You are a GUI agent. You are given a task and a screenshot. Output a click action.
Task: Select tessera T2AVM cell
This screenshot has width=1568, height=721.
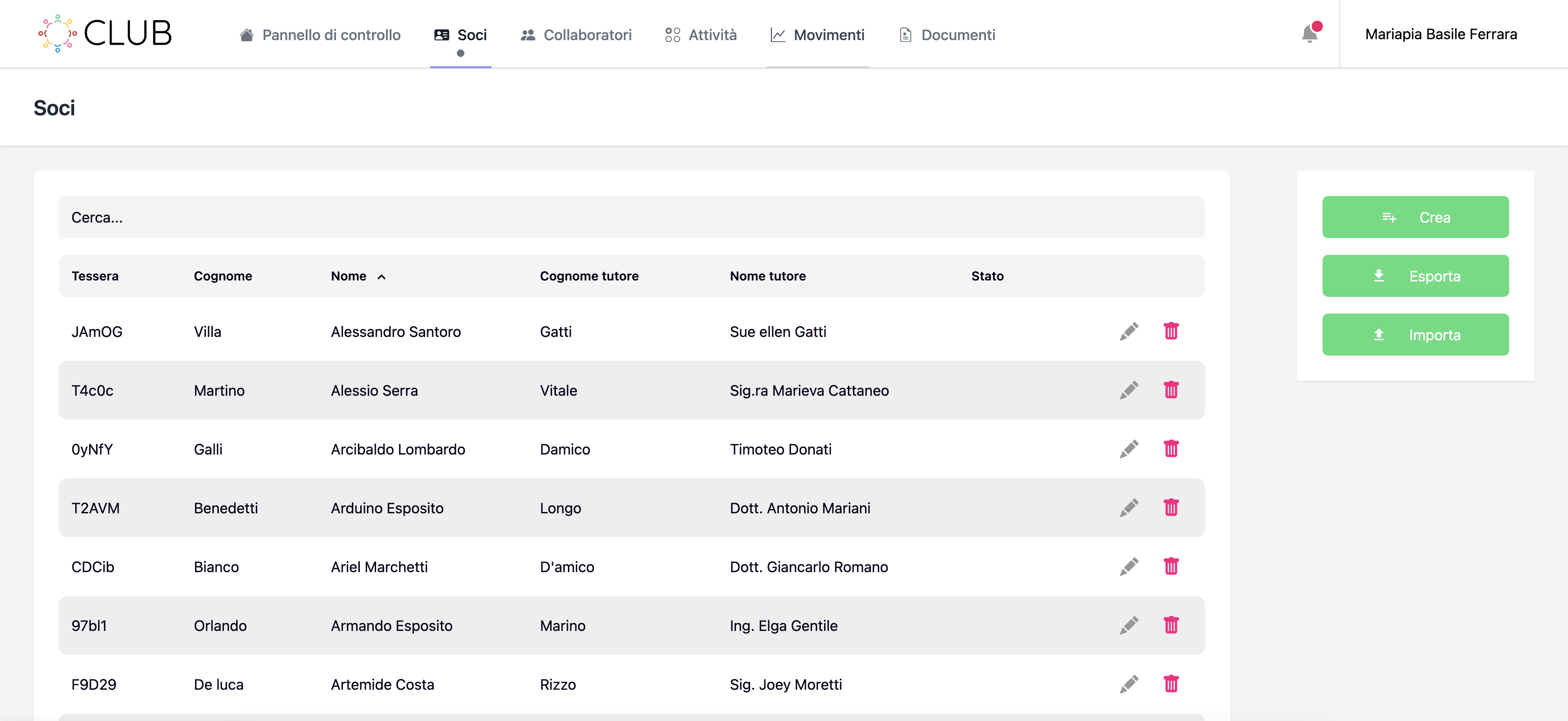pos(96,508)
